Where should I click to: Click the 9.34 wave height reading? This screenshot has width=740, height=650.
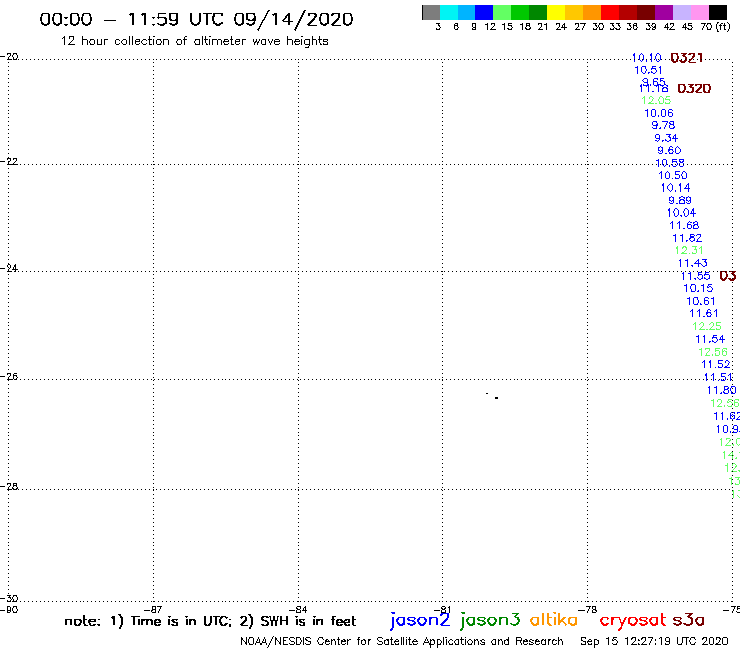pyautogui.click(x=666, y=138)
